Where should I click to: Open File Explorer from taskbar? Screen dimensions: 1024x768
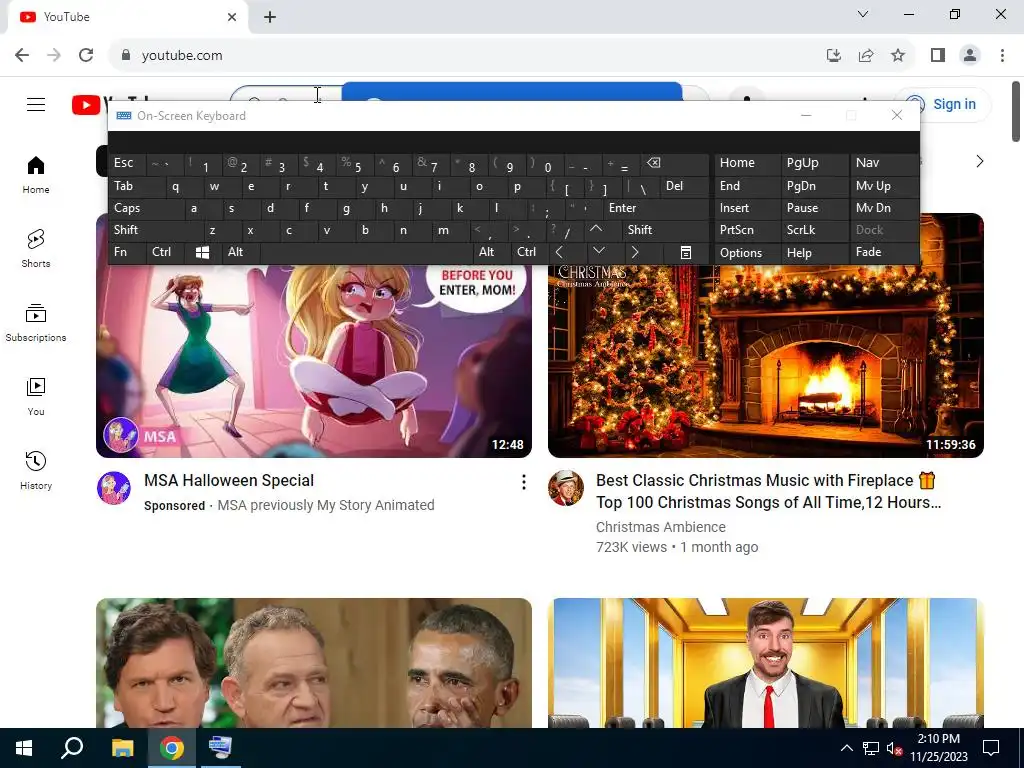coord(122,748)
